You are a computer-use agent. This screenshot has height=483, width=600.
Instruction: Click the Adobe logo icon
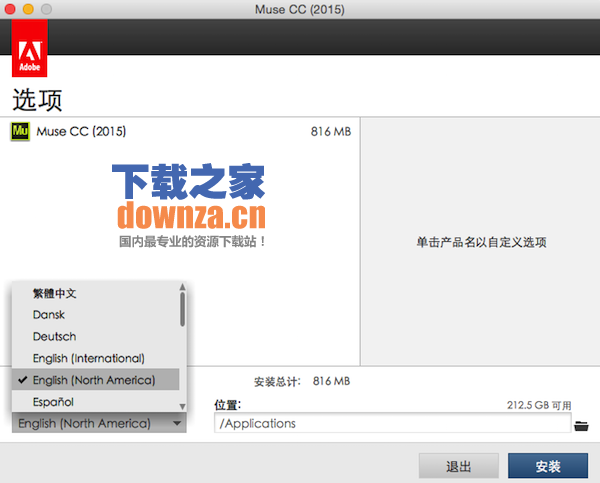[x=29, y=48]
